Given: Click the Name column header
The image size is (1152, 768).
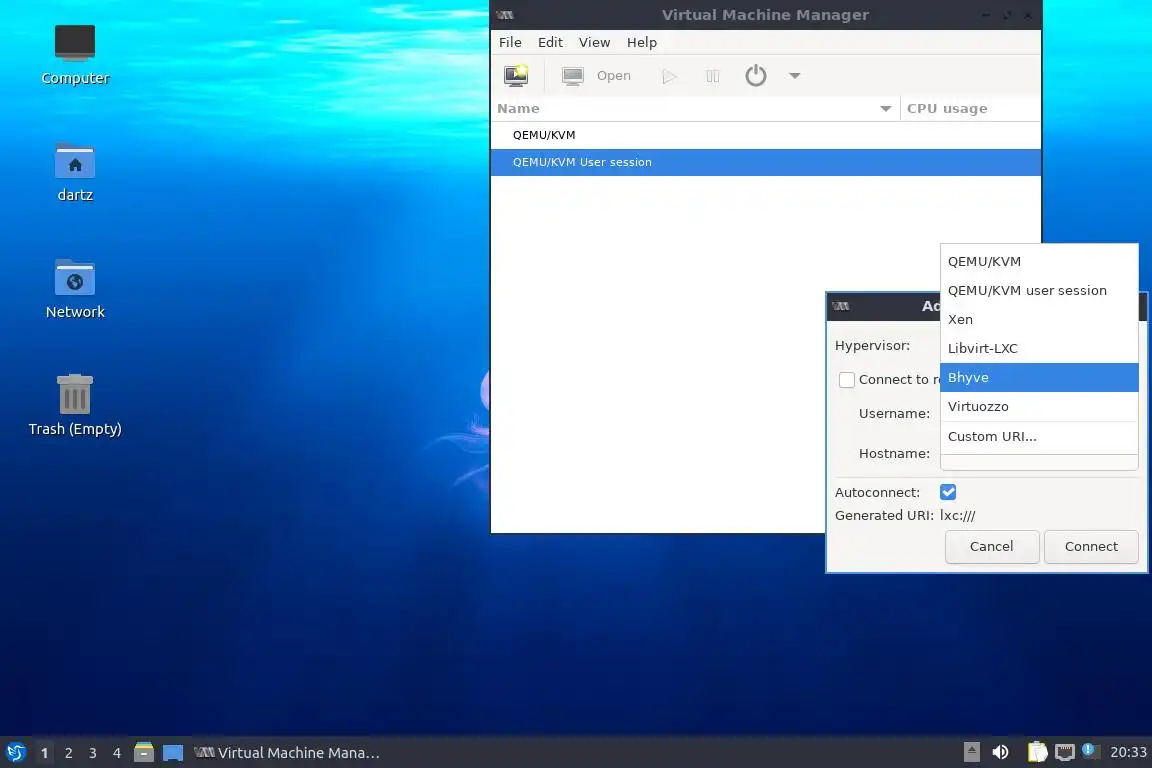Looking at the screenshot, I should pos(695,109).
